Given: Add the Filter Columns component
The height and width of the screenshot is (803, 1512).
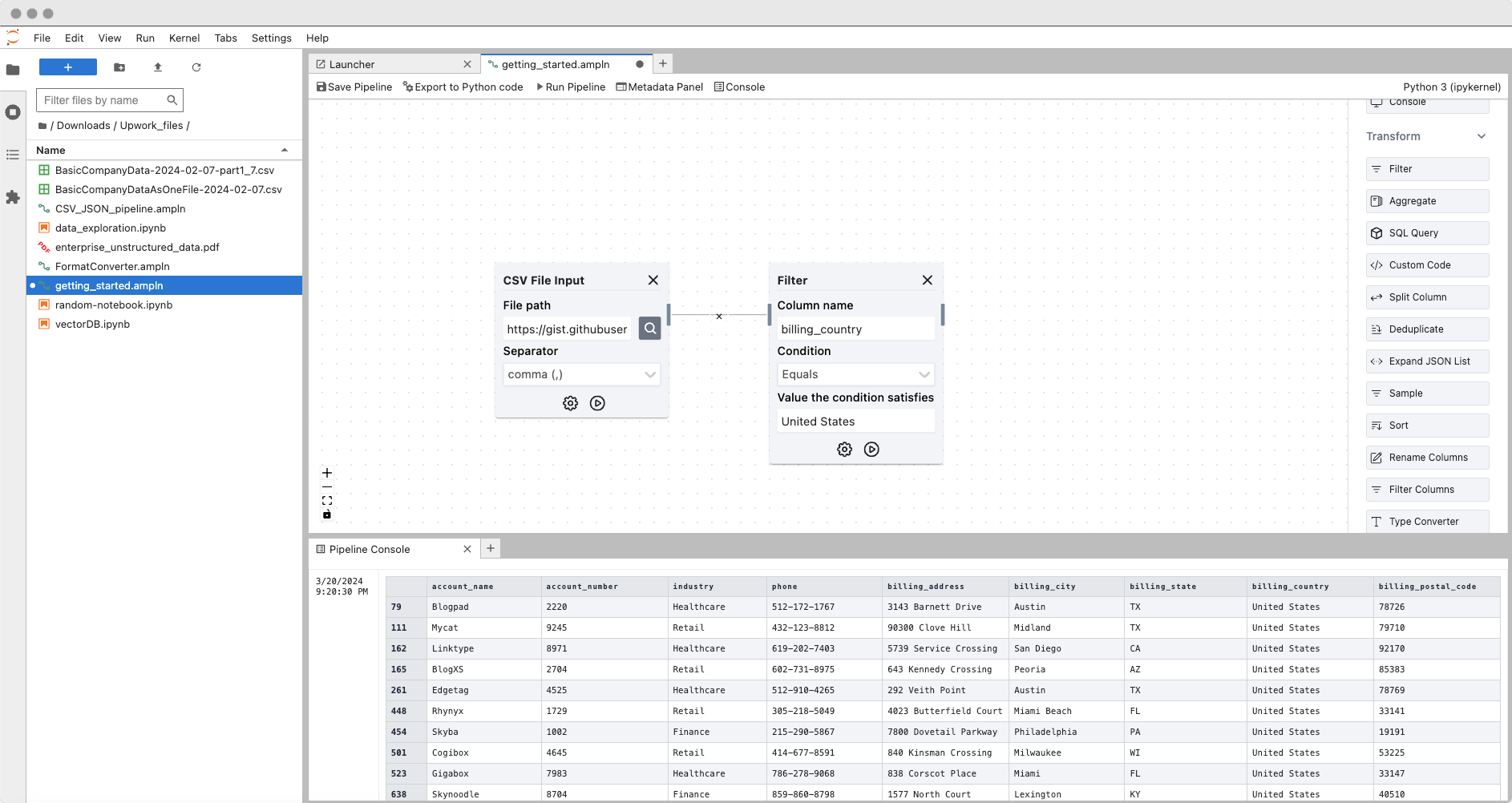Looking at the screenshot, I should [x=1427, y=490].
